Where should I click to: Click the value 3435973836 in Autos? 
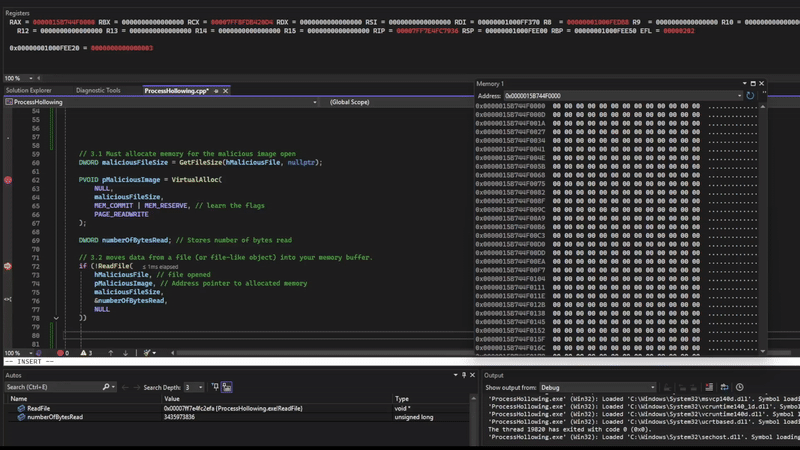coord(179,417)
